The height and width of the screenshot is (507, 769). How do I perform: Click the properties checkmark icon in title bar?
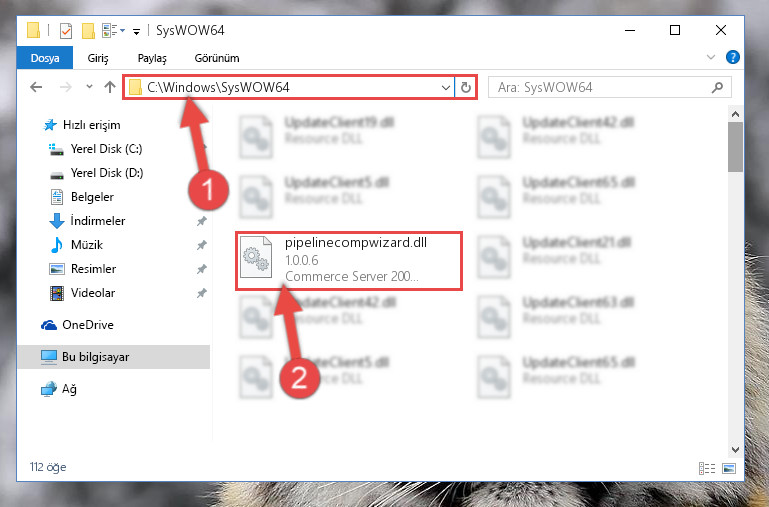click(66, 31)
